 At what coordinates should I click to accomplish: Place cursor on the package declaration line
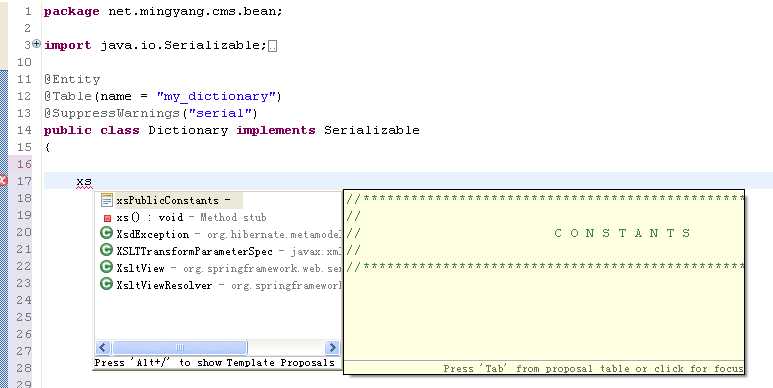163,11
